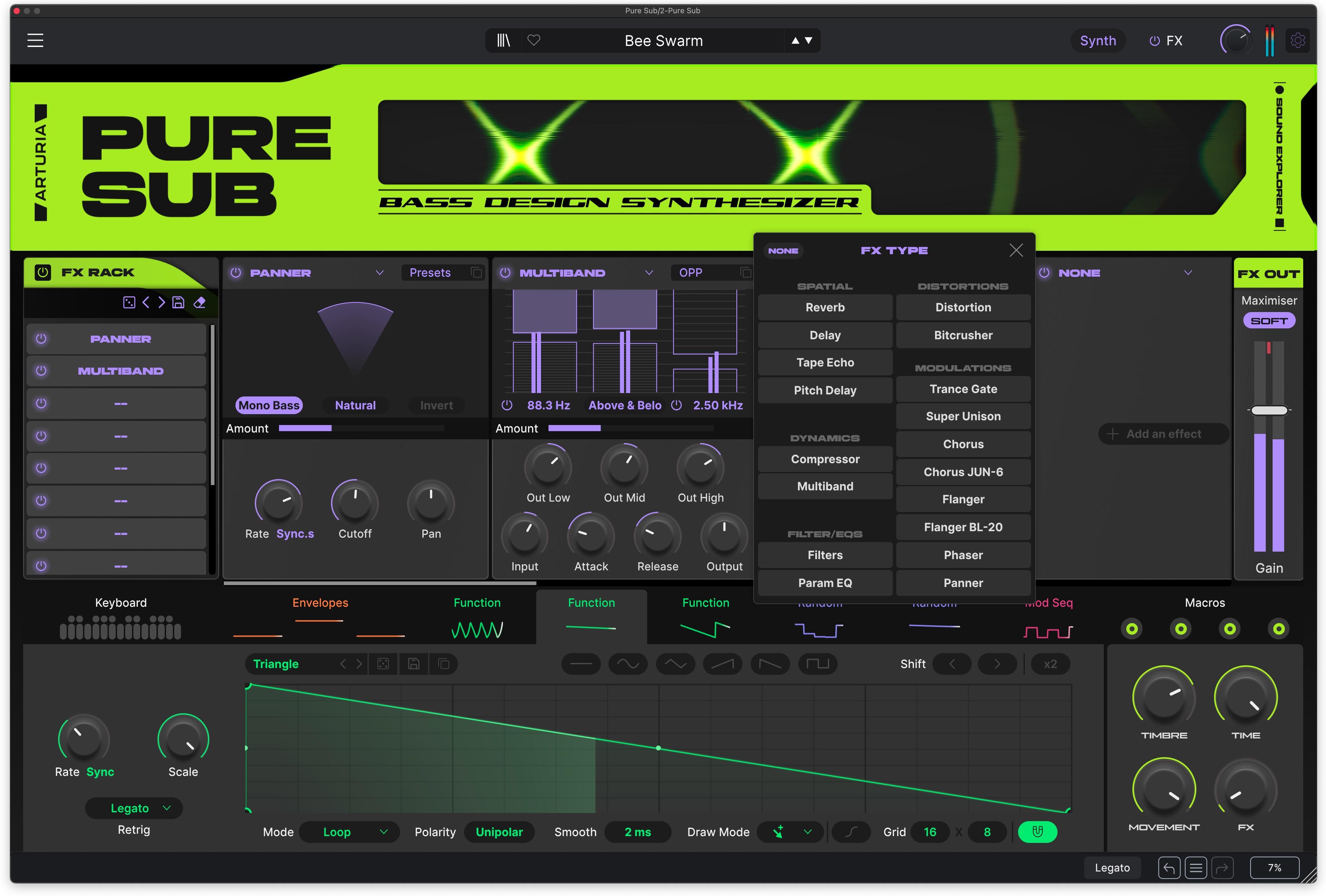Viewport: 1326px width, 896px height.
Task: Choose Chorus JUN-6 effect
Action: tap(963, 471)
